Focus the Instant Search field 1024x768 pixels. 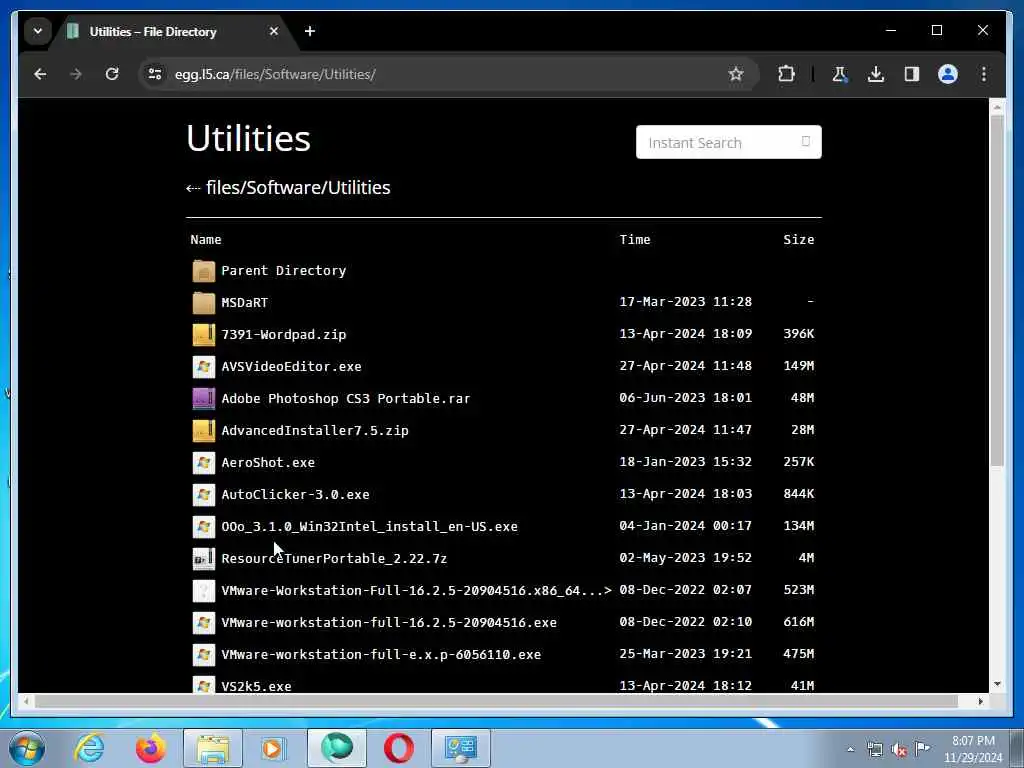pos(729,142)
